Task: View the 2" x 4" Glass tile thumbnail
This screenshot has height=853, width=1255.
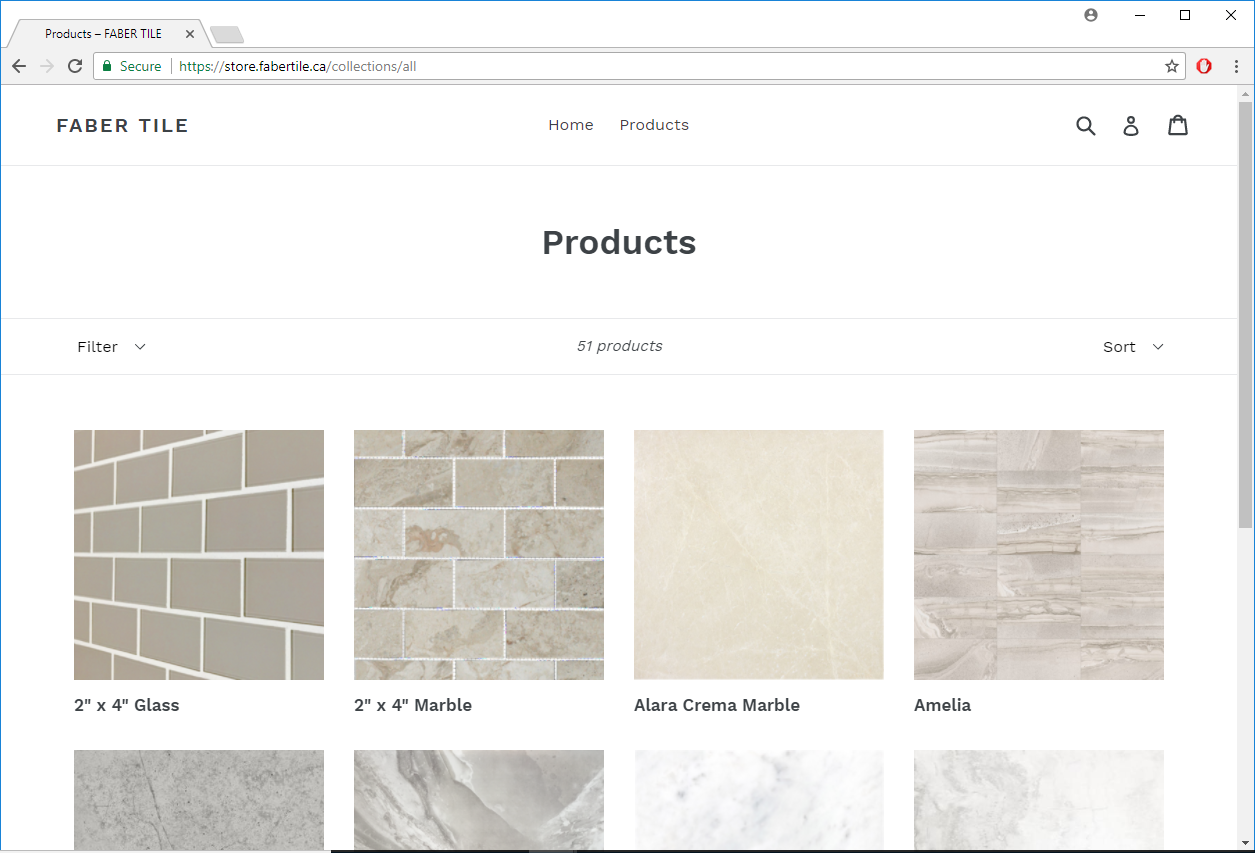Action: [199, 555]
